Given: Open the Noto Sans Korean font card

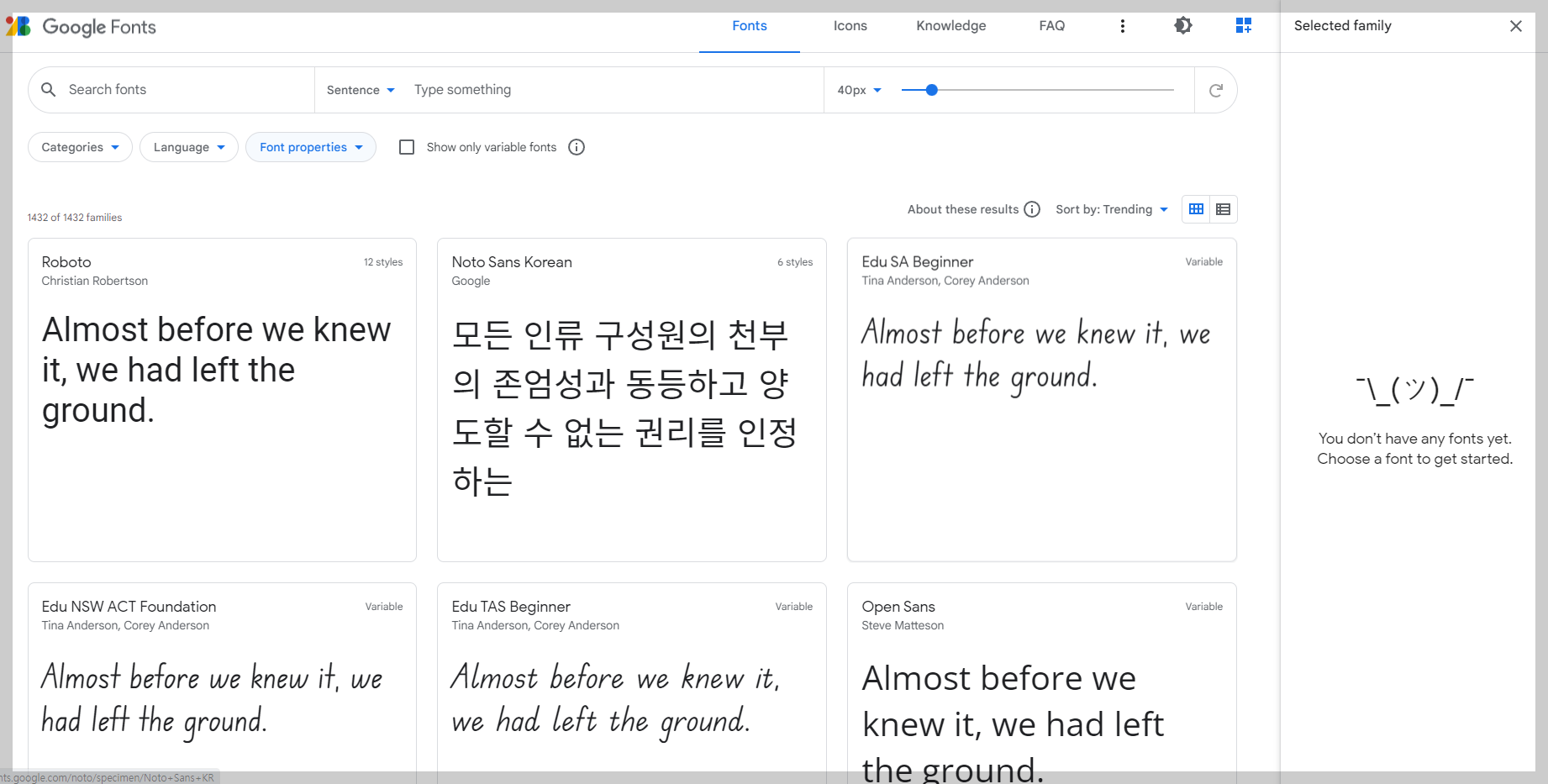Looking at the screenshot, I should click(x=632, y=400).
